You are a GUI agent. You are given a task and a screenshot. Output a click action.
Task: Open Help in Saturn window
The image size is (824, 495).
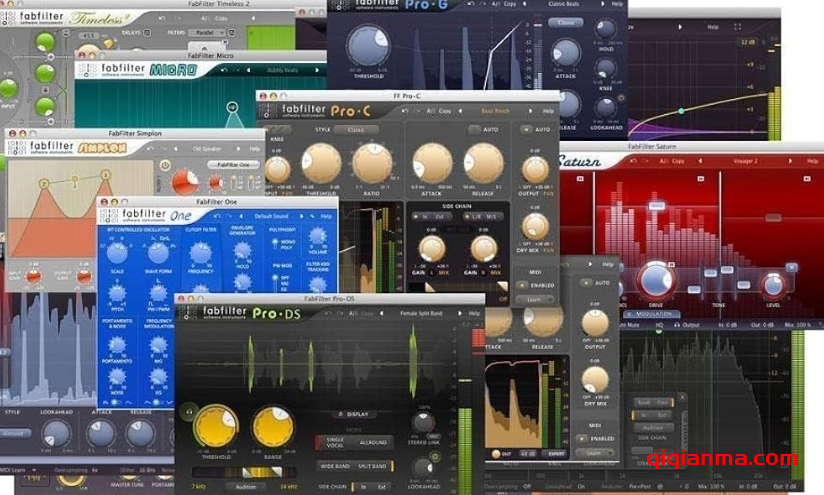click(812, 161)
